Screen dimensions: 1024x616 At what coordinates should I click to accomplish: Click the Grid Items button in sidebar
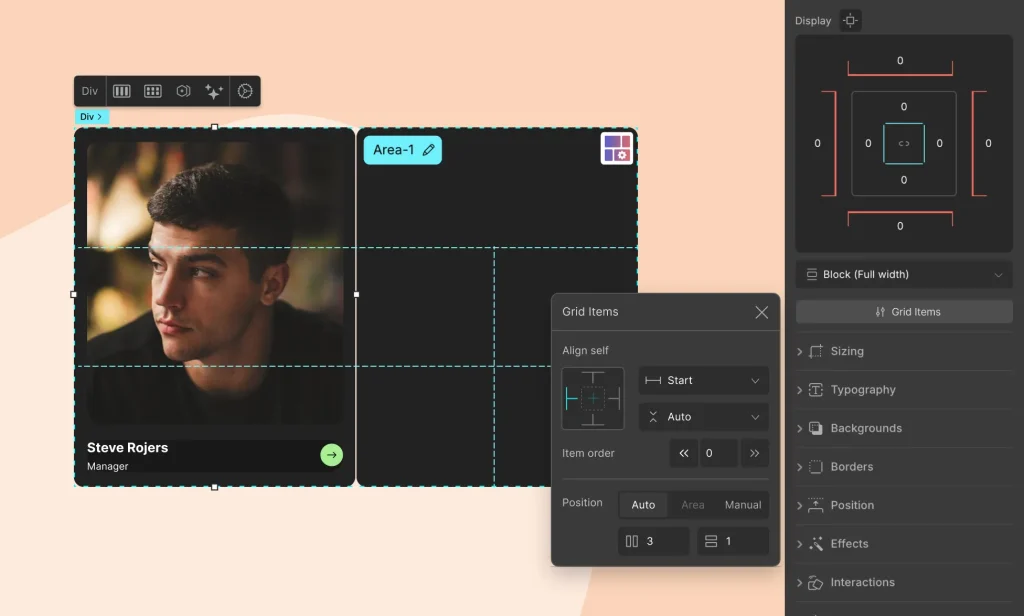click(904, 312)
